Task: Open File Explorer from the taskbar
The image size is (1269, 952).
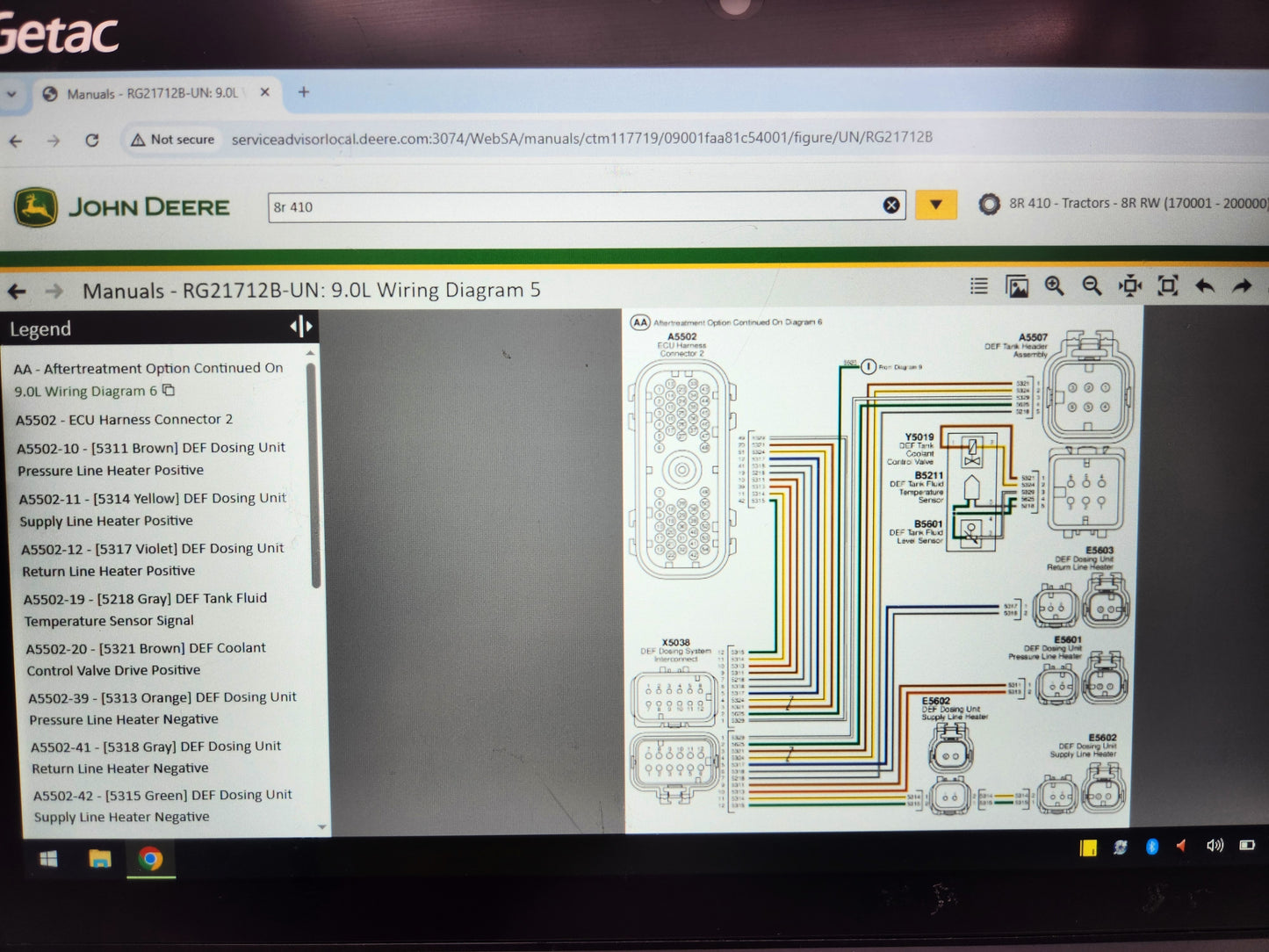Action: point(100,858)
